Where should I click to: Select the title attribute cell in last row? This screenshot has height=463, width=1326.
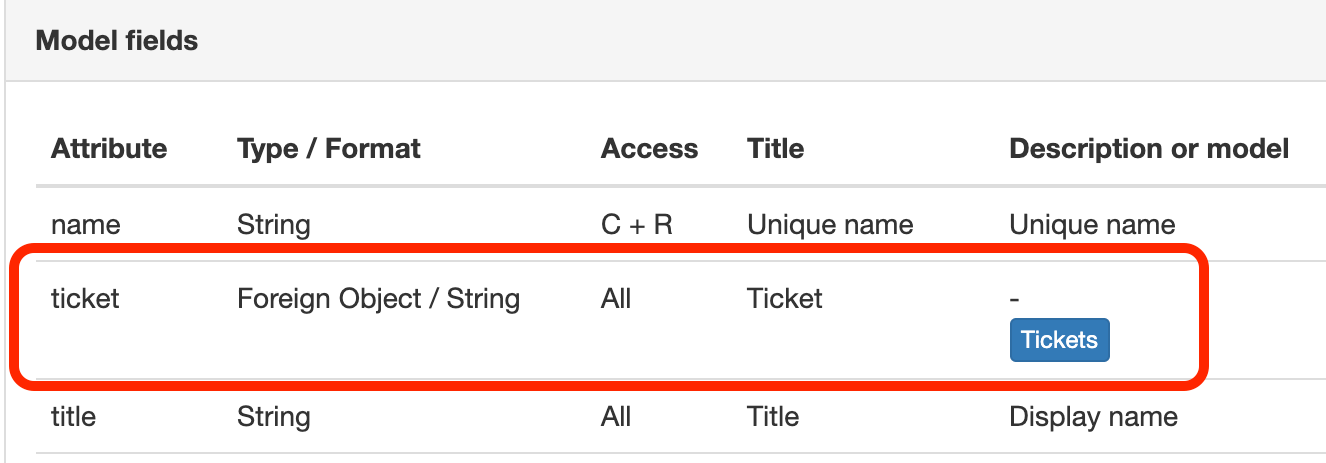tap(73, 416)
